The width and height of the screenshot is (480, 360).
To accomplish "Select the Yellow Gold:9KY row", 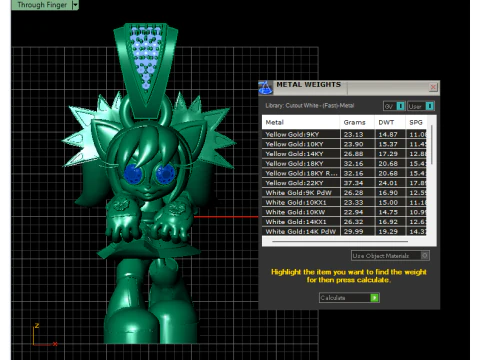I will point(344,134).
